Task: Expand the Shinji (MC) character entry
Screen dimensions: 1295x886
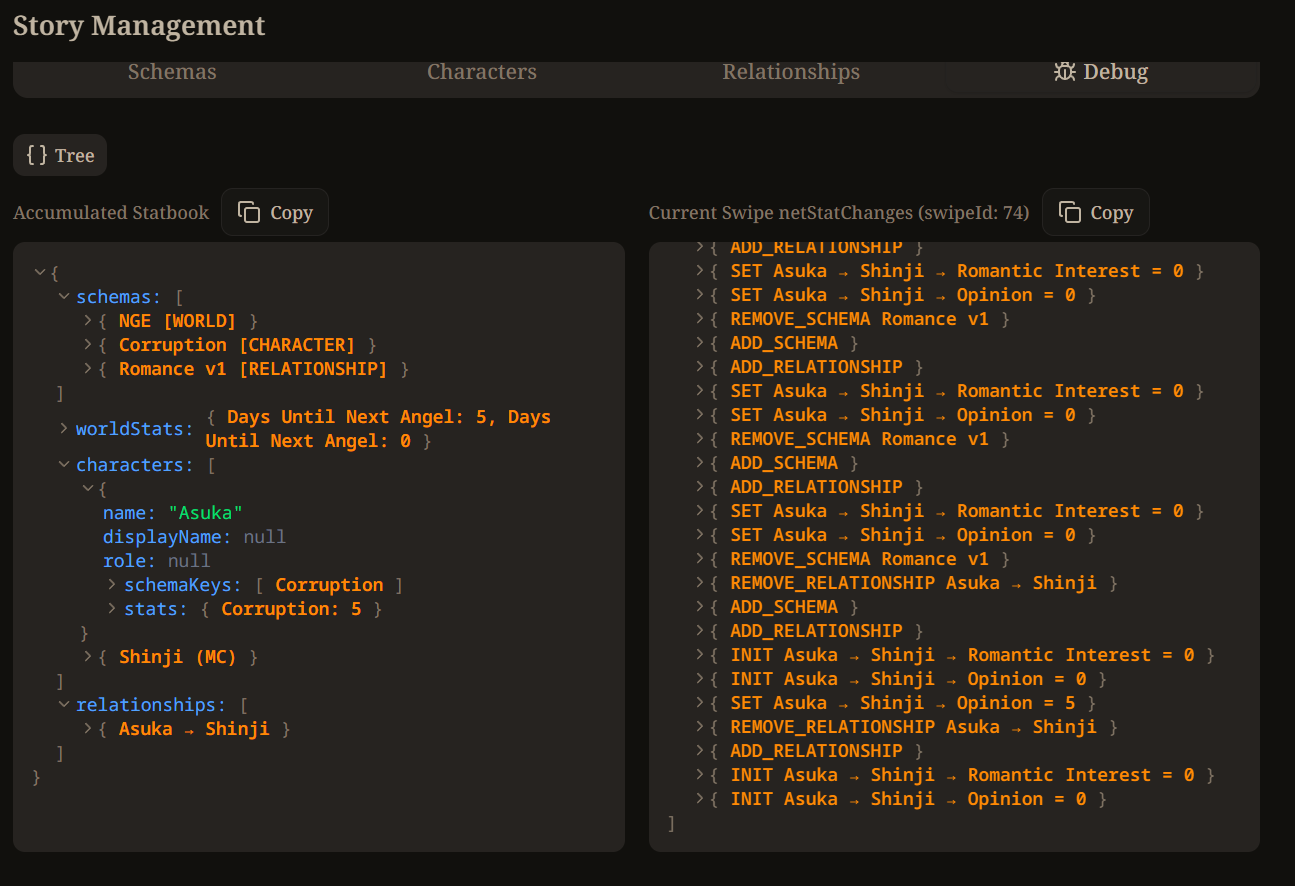Action: coord(90,657)
